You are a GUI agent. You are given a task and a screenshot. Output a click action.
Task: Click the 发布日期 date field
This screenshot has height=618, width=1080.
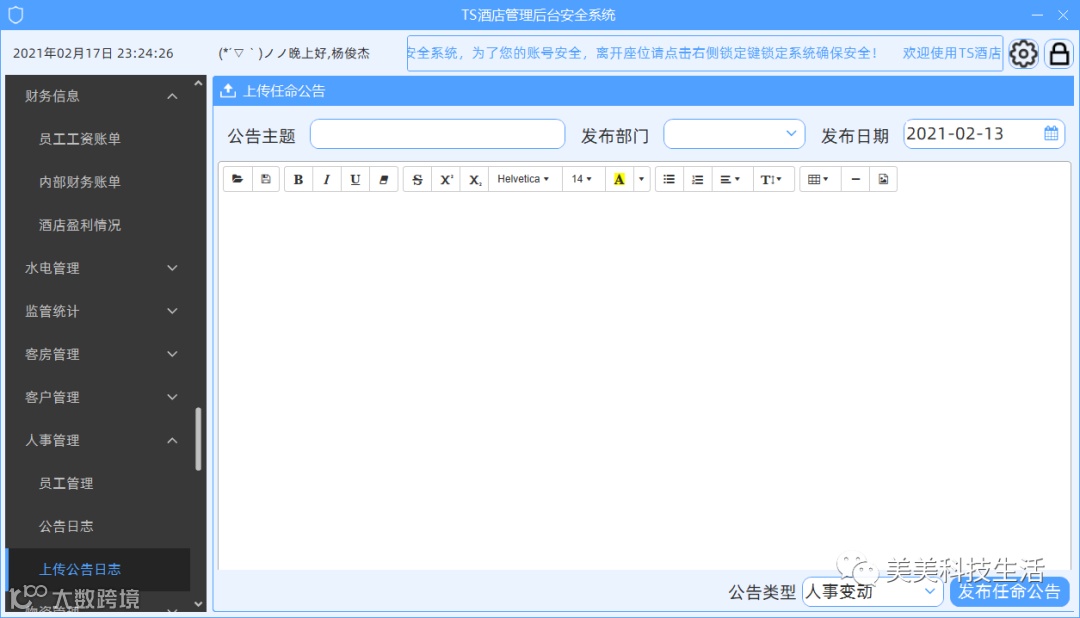coord(984,134)
